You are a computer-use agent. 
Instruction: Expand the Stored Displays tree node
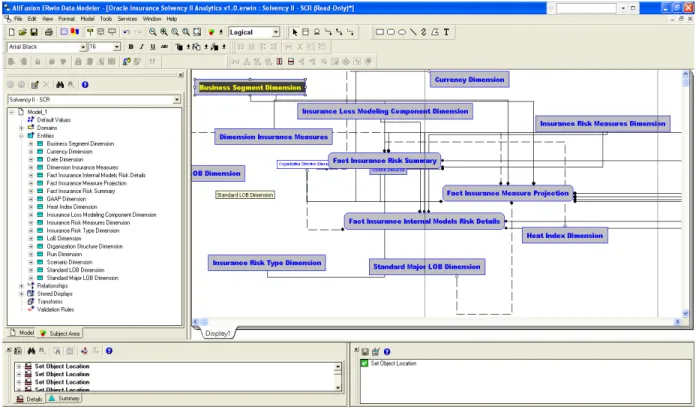coord(21,294)
